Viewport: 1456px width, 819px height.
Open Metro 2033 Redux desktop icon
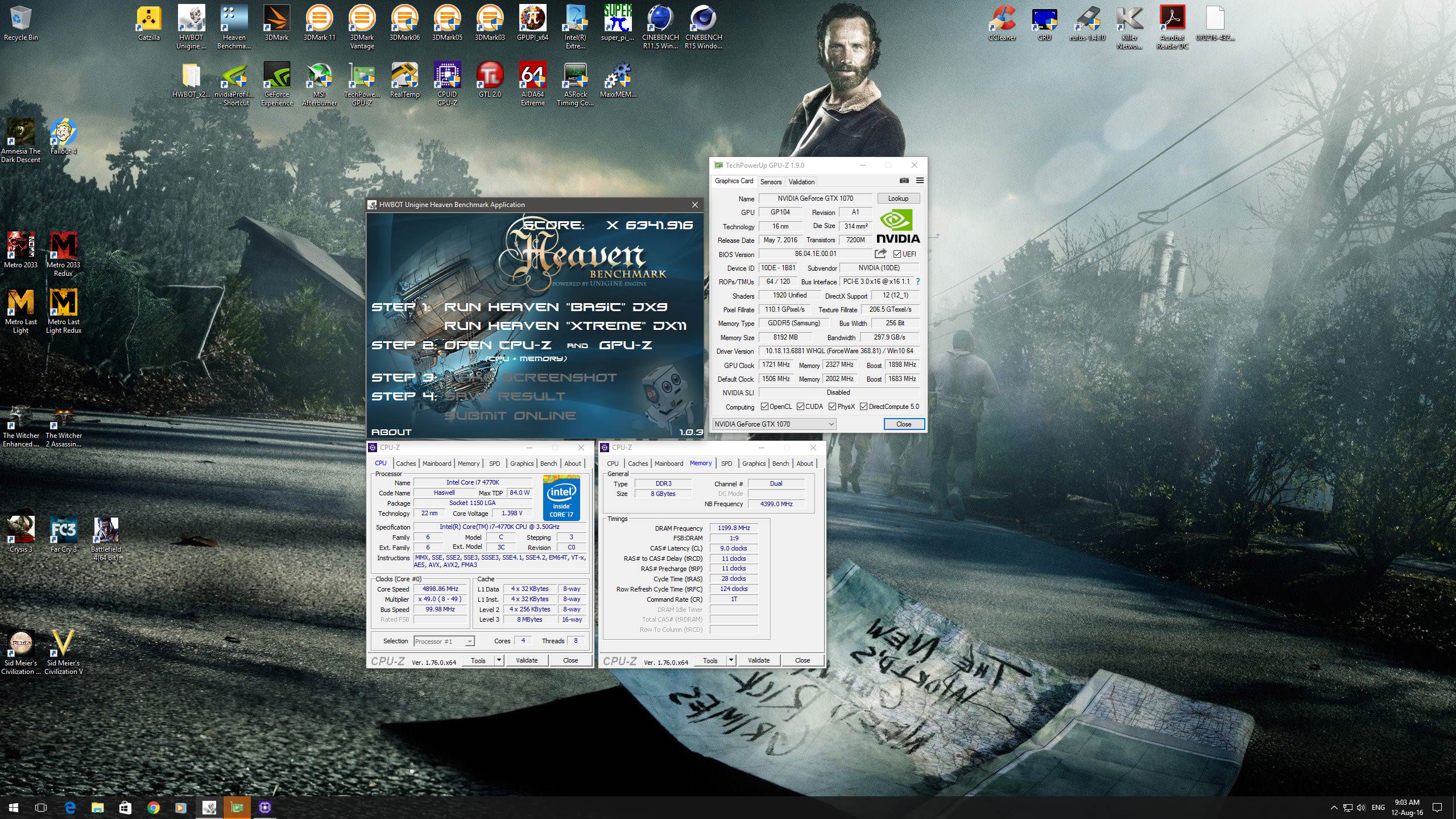63,255
